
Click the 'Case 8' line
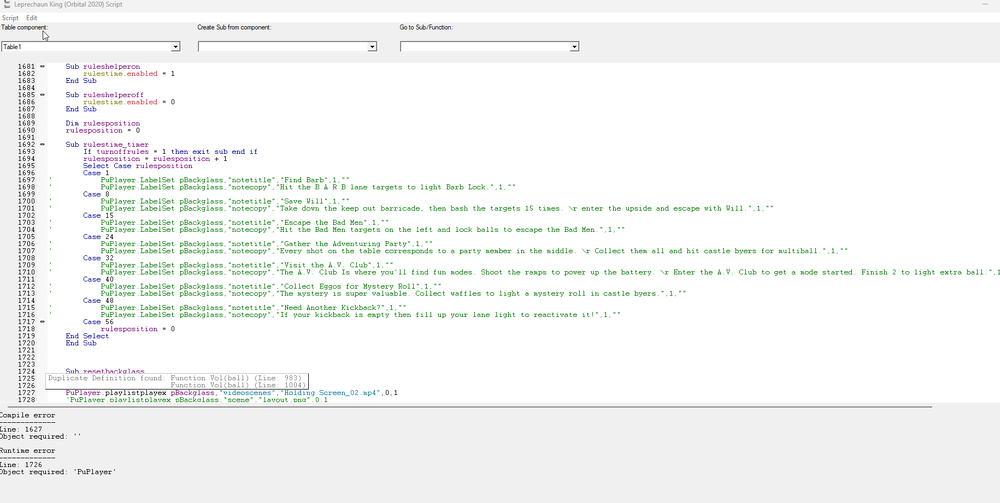pyautogui.click(x=96, y=194)
